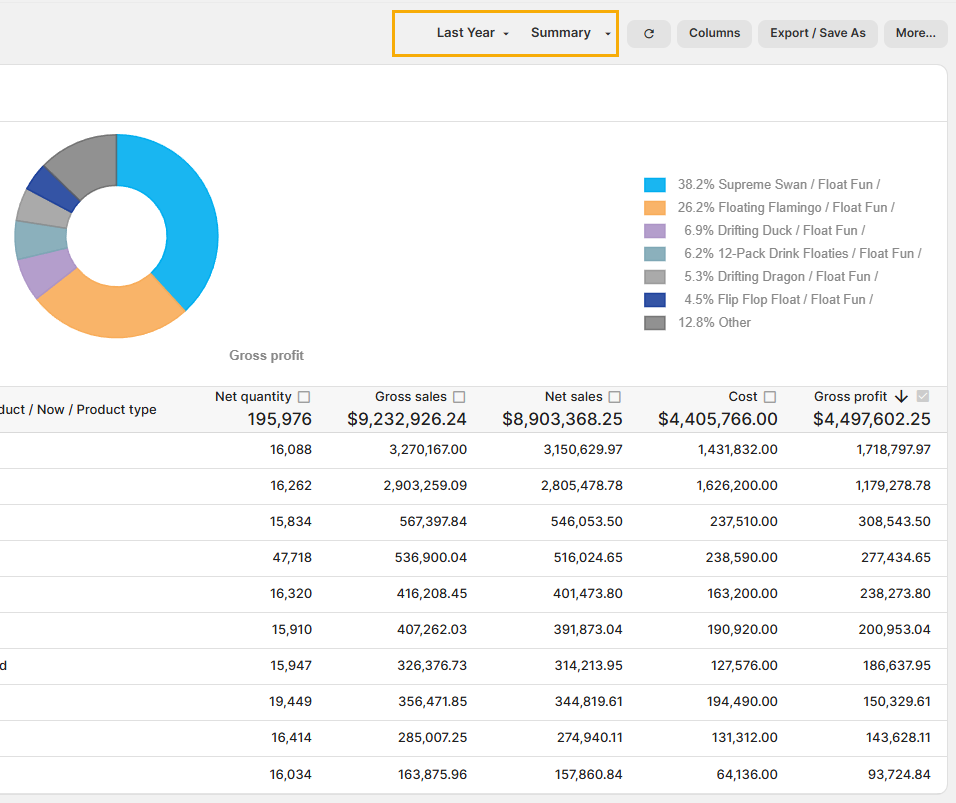
Task: Open the Columns chooser
Action: pyautogui.click(x=714, y=33)
